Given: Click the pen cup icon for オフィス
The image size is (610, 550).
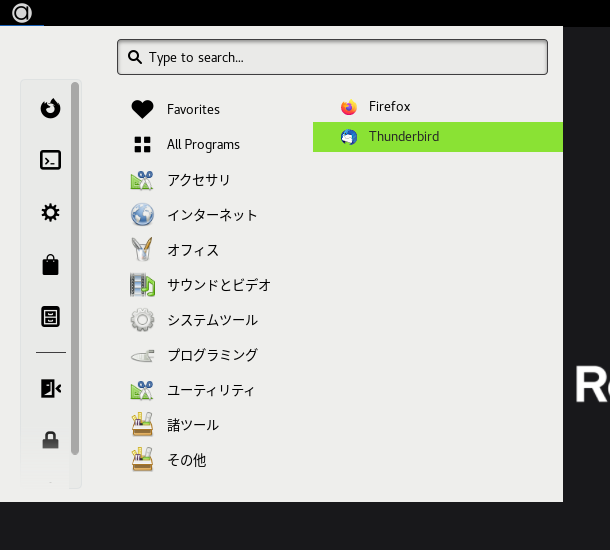Looking at the screenshot, I should (142, 249).
